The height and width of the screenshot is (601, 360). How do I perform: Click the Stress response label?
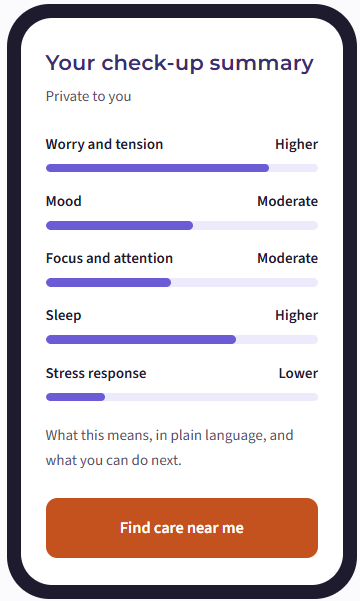(x=96, y=373)
